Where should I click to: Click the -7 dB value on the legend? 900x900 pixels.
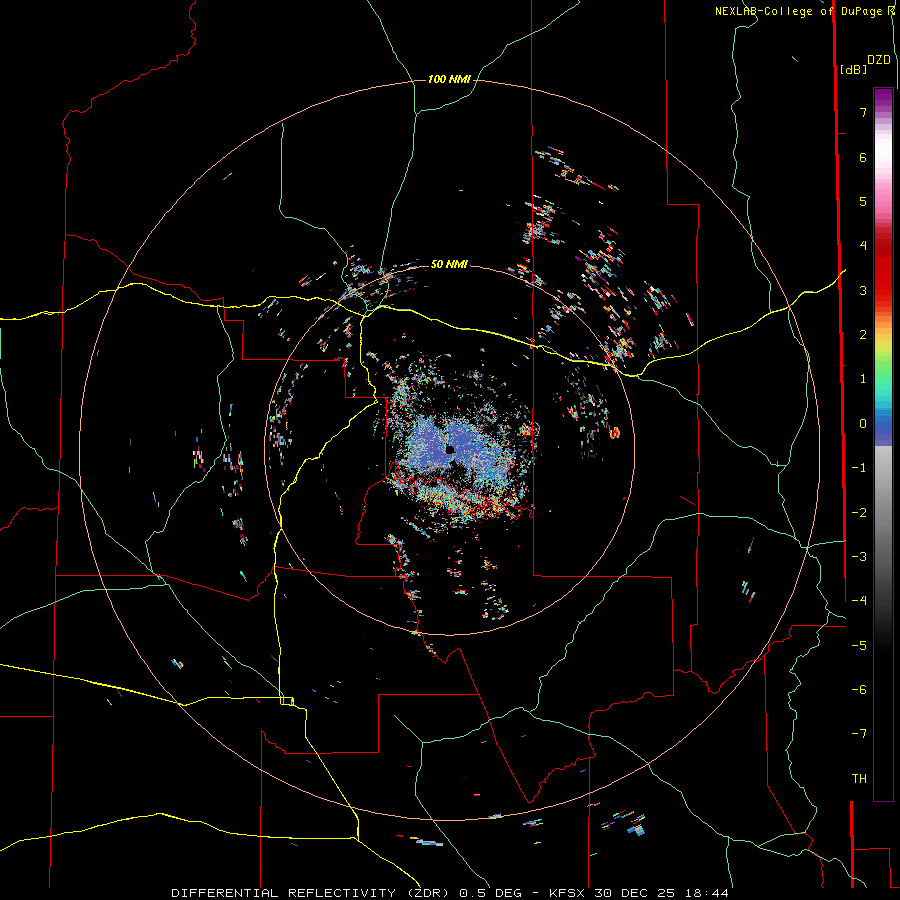[859, 734]
